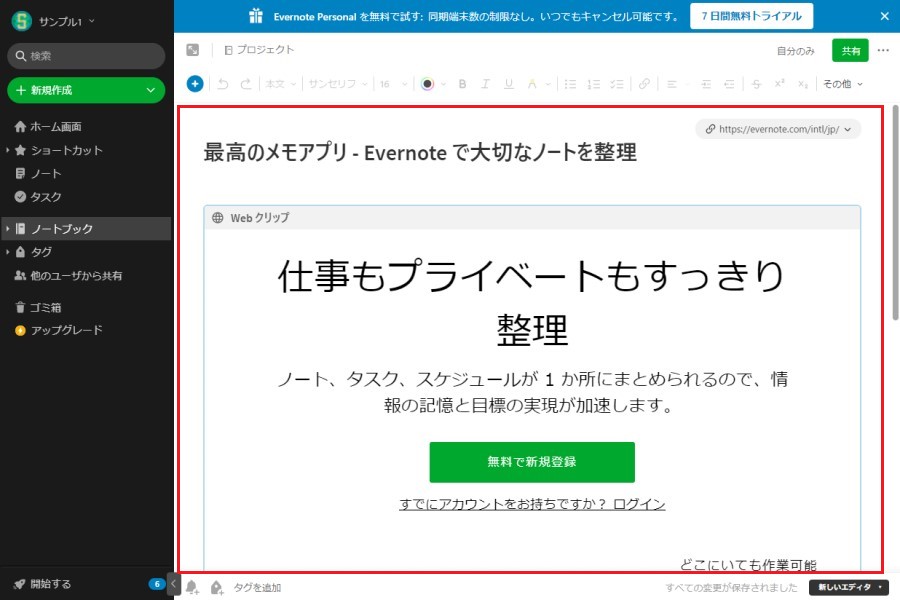The image size is (900, 600).
Task: Add a reminder with the bell icon
Action: coord(192,587)
